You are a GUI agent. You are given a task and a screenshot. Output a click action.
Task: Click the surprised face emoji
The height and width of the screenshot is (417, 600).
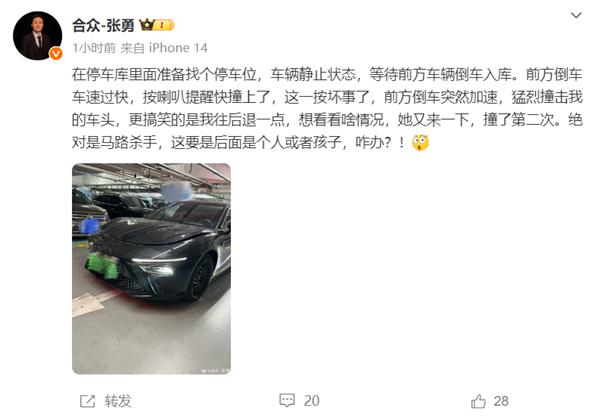coord(420,143)
